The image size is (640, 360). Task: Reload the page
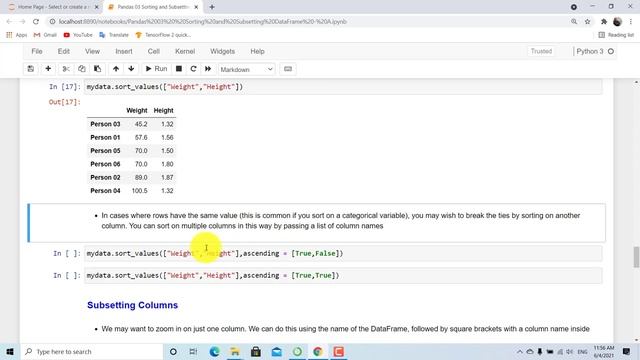pyautogui.click(x=36, y=22)
